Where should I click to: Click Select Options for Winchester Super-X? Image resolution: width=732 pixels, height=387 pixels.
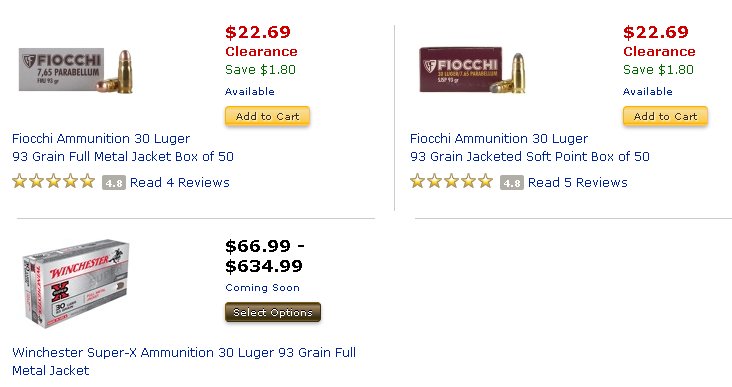coord(273,312)
